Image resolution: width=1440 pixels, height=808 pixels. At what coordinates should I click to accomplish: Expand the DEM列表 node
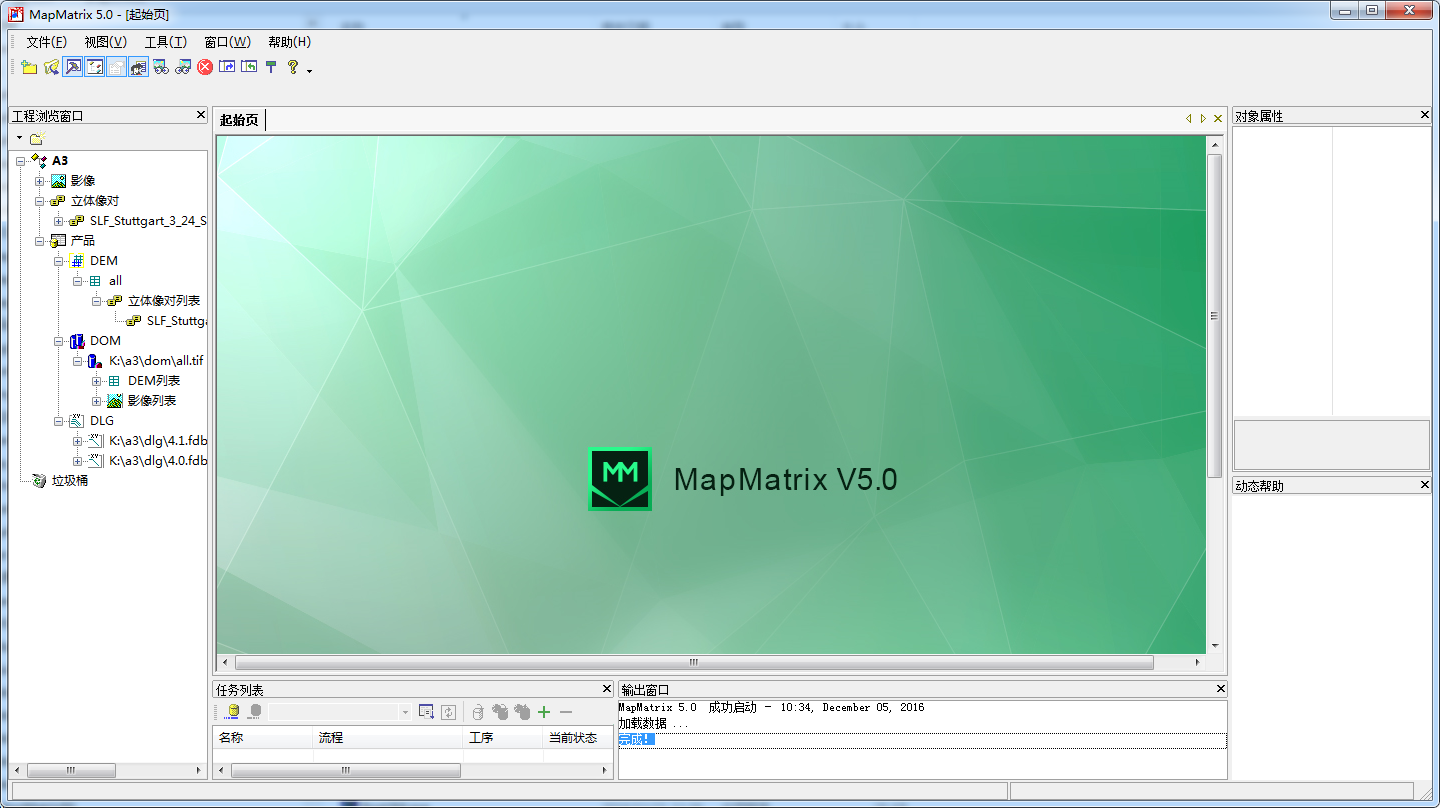(x=97, y=381)
